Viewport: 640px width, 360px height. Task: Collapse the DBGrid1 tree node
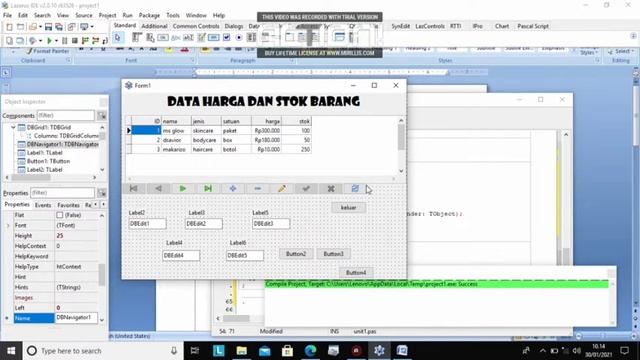click(x=13, y=127)
